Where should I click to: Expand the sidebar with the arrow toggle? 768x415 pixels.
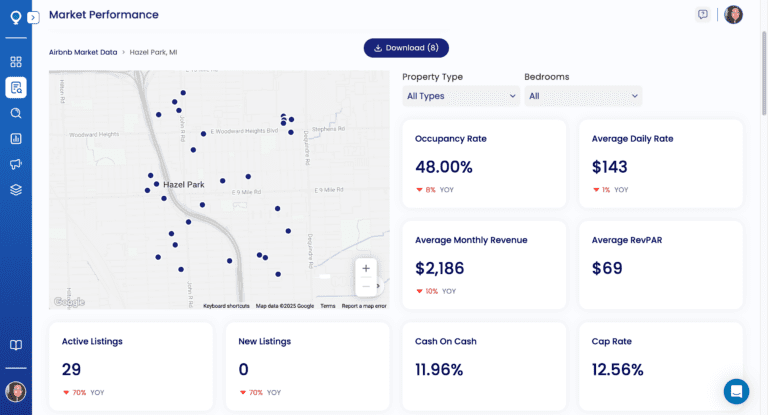point(33,18)
